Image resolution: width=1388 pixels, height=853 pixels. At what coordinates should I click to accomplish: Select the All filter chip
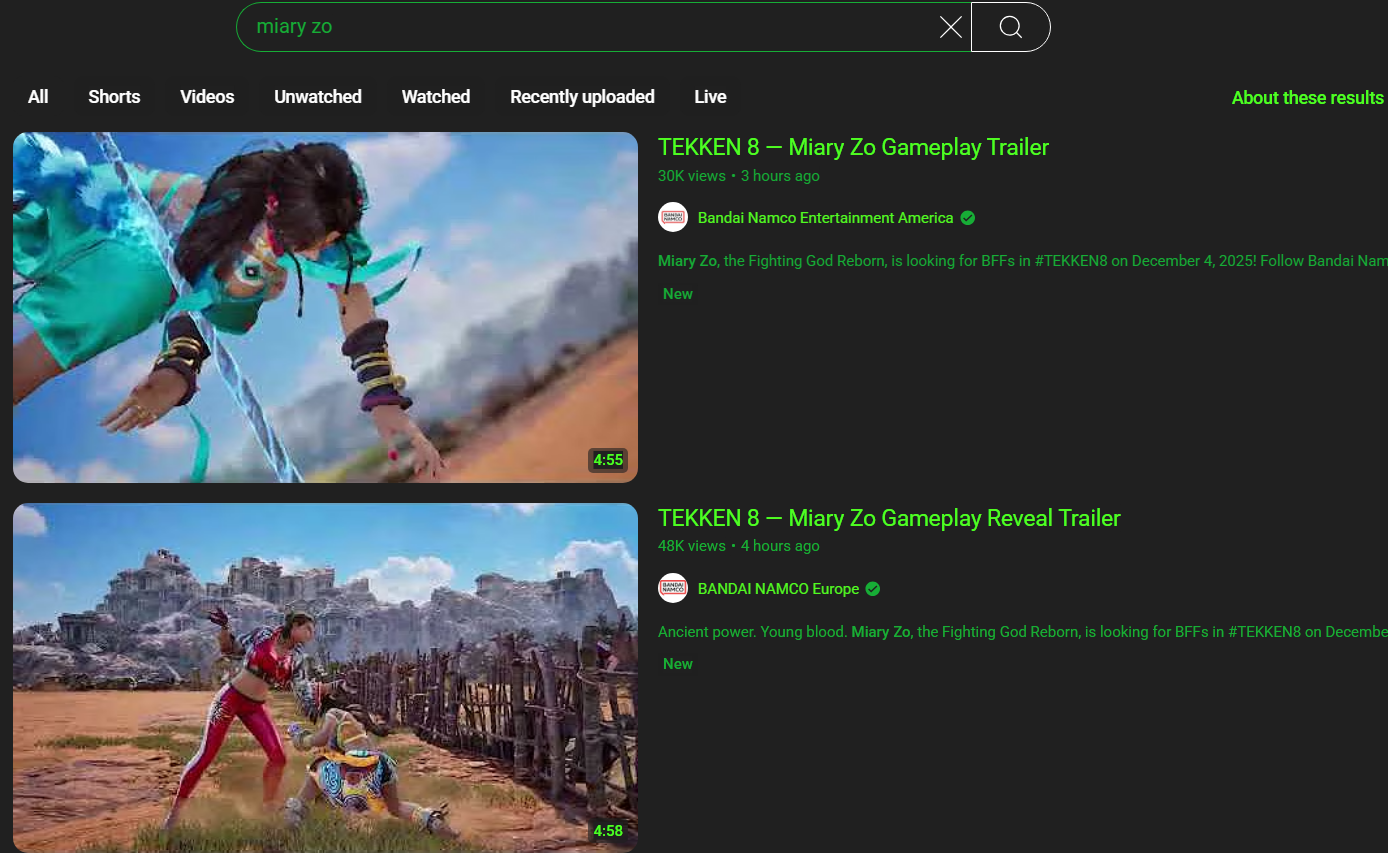click(x=38, y=97)
